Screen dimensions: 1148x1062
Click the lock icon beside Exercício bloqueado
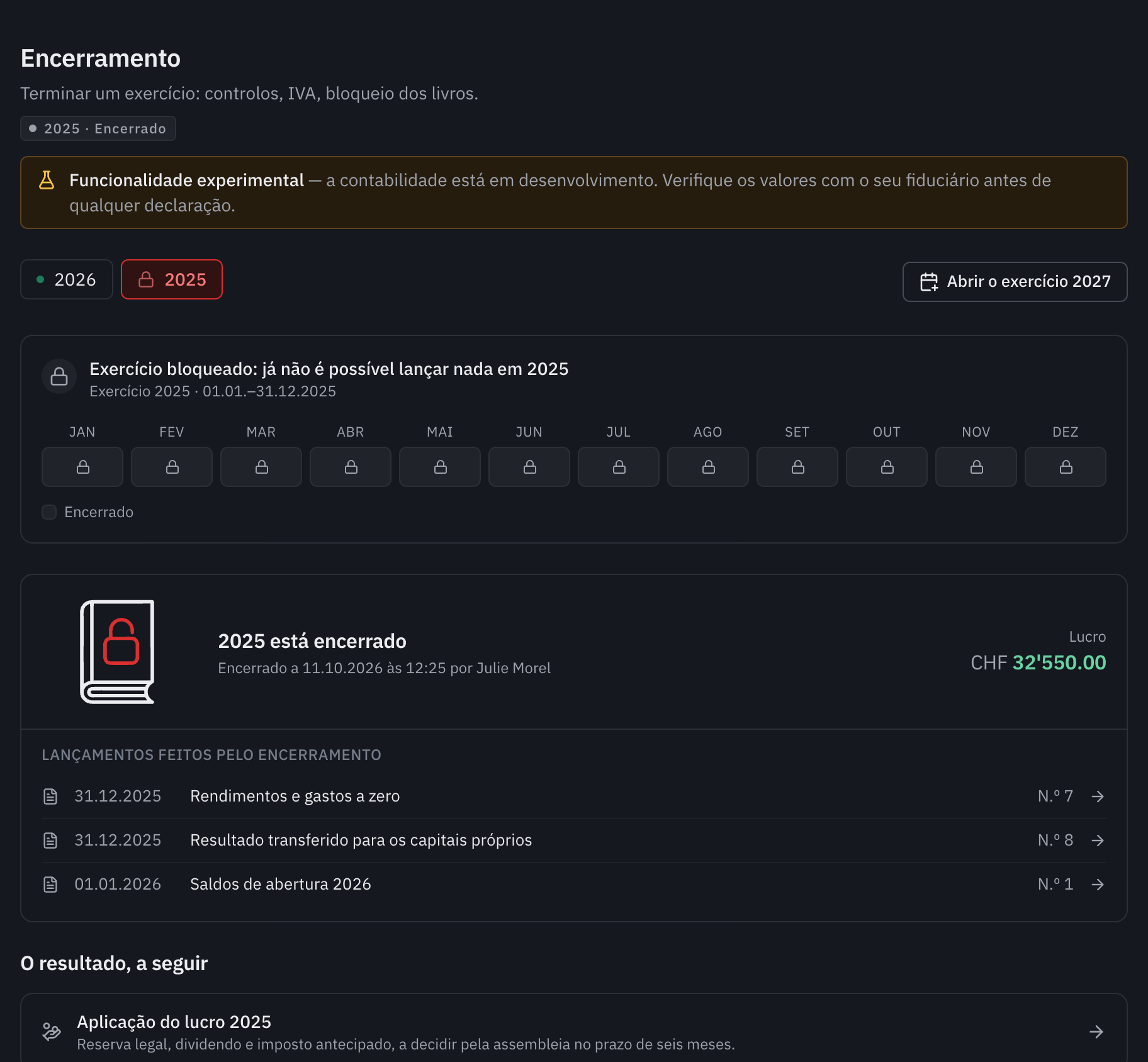[x=59, y=376]
